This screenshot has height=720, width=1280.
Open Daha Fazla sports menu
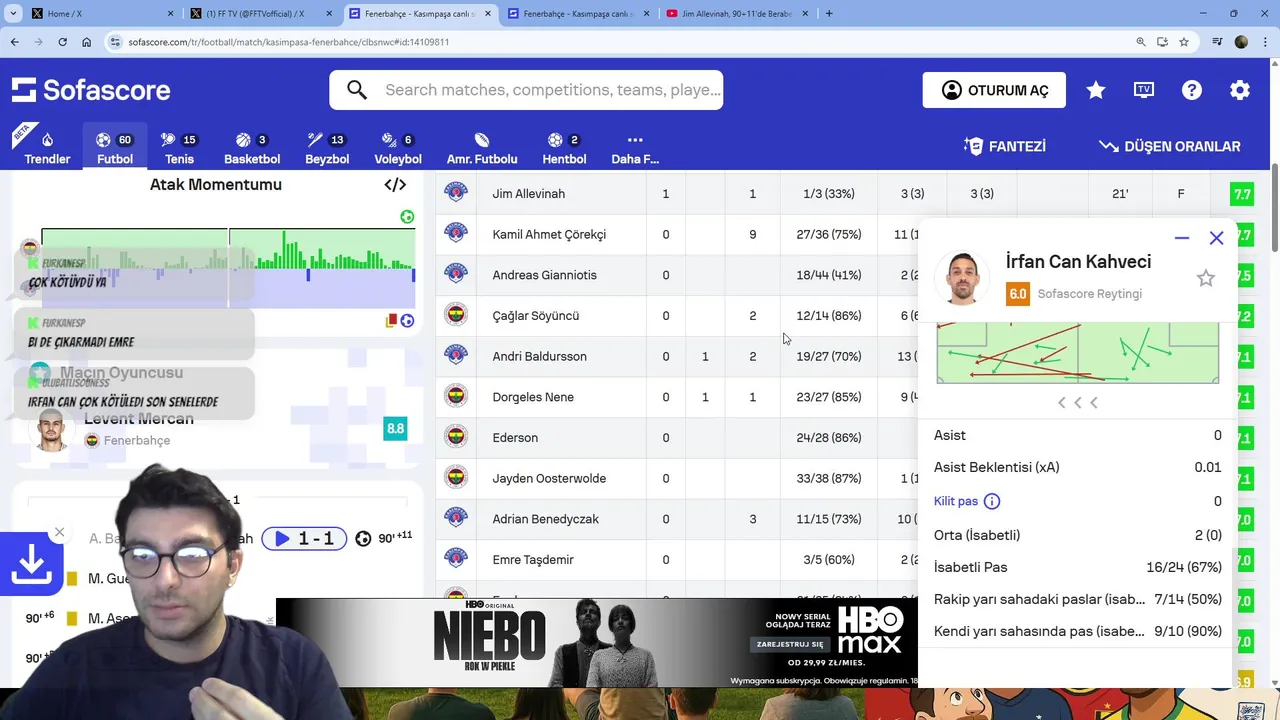point(635,148)
